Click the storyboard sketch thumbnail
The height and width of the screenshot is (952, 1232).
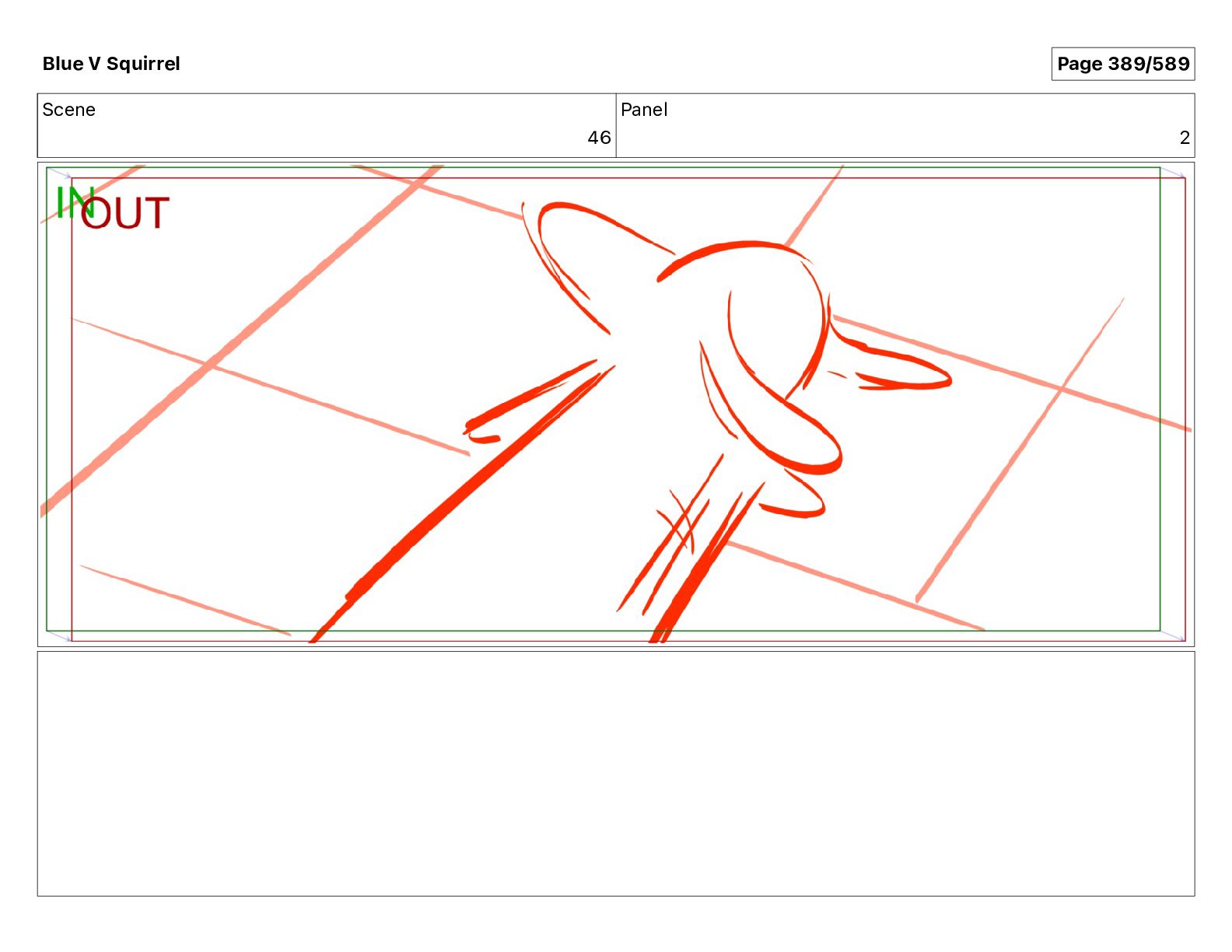(x=616, y=404)
